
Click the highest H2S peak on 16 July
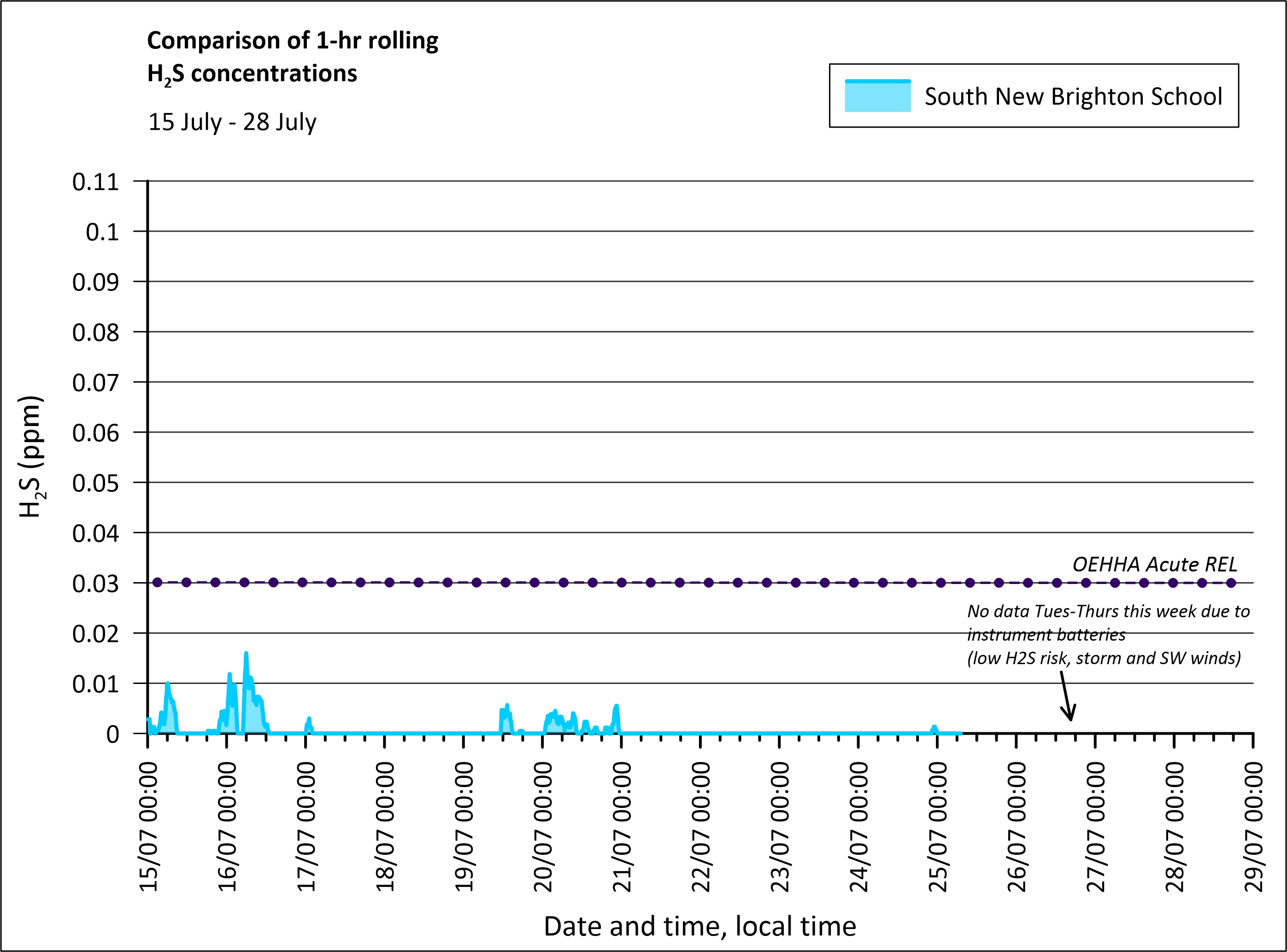click(x=246, y=654)
